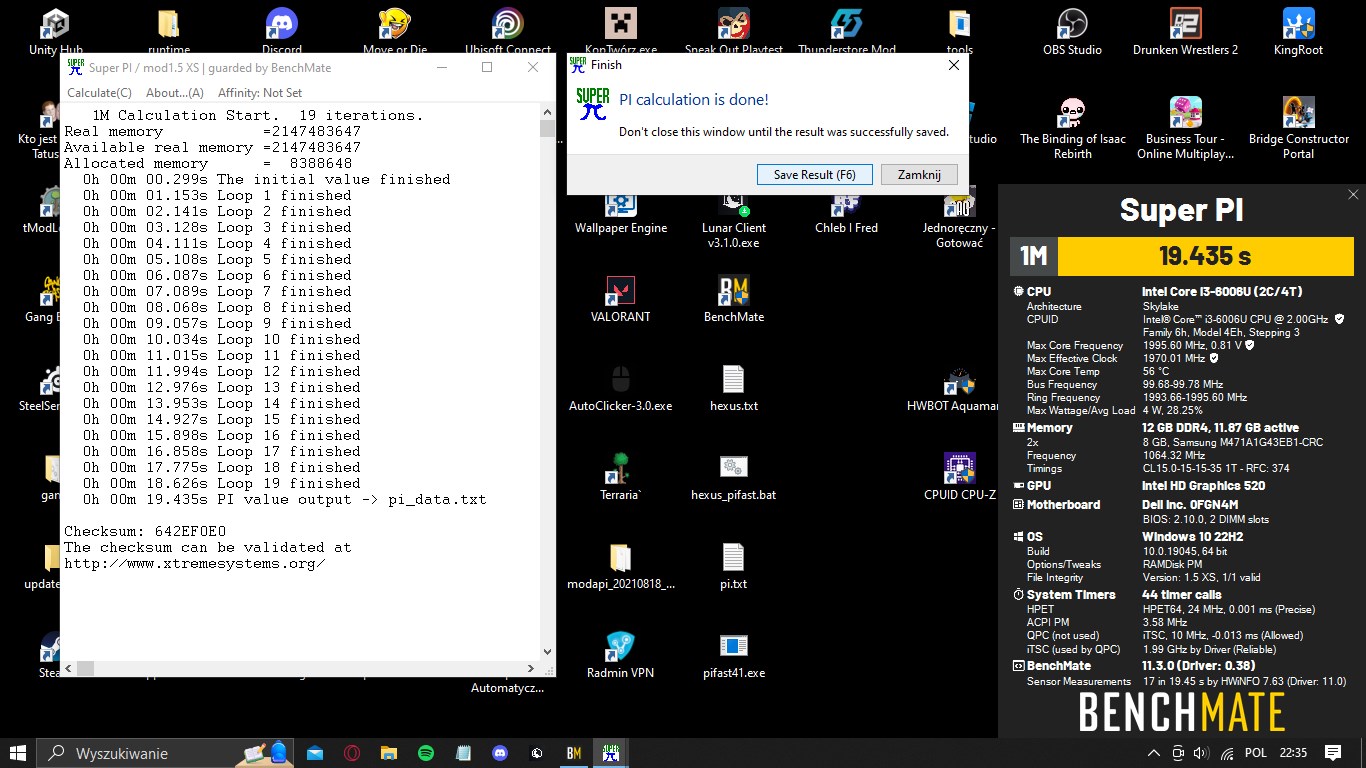This screenshot has height=768, width=1366.
Task: Open the Move or Die game icon
Action: (x=395, y=30)
